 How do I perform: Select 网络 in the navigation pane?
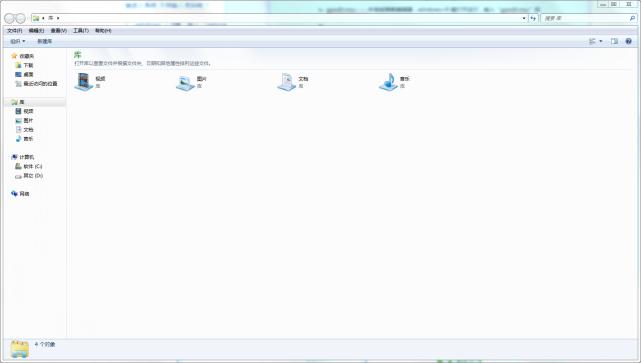20,194
